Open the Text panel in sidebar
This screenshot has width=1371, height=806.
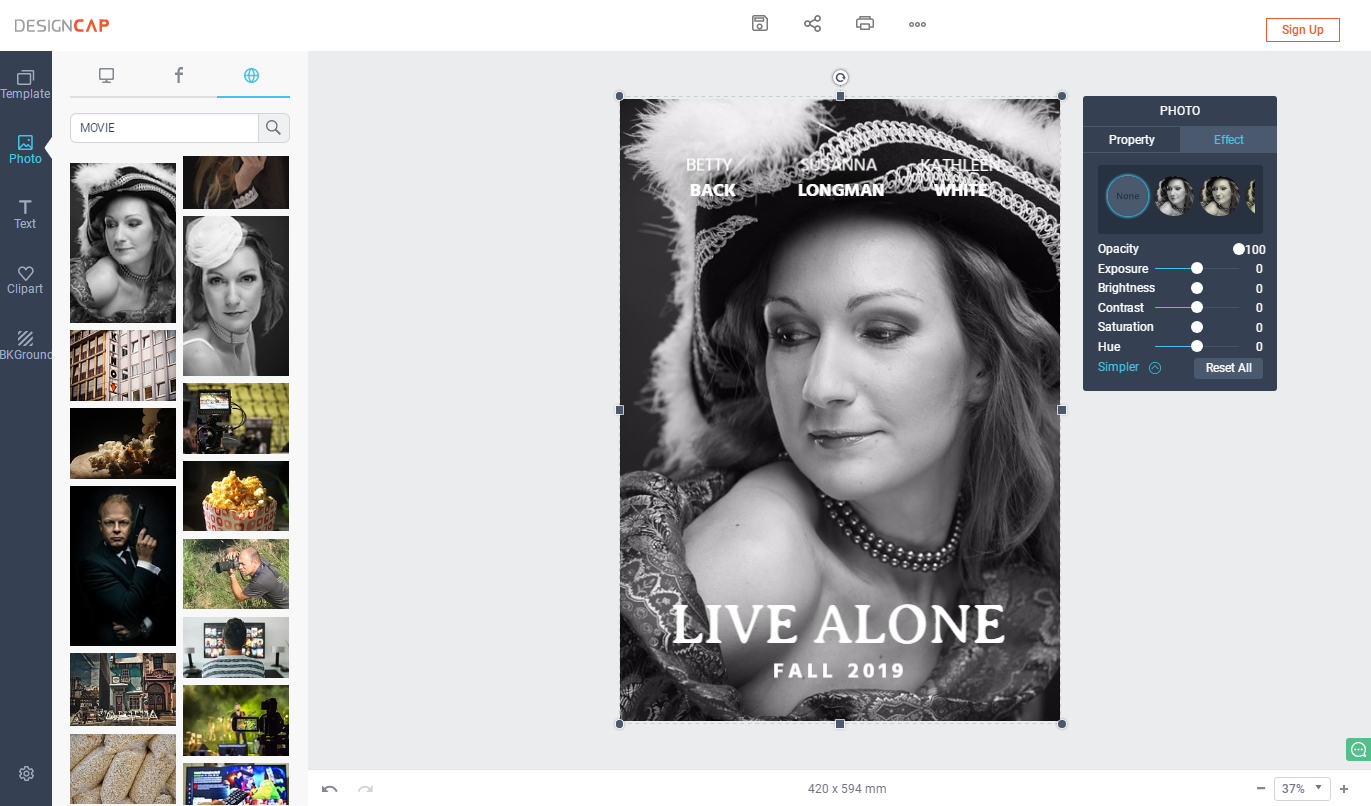coord(26,213)
